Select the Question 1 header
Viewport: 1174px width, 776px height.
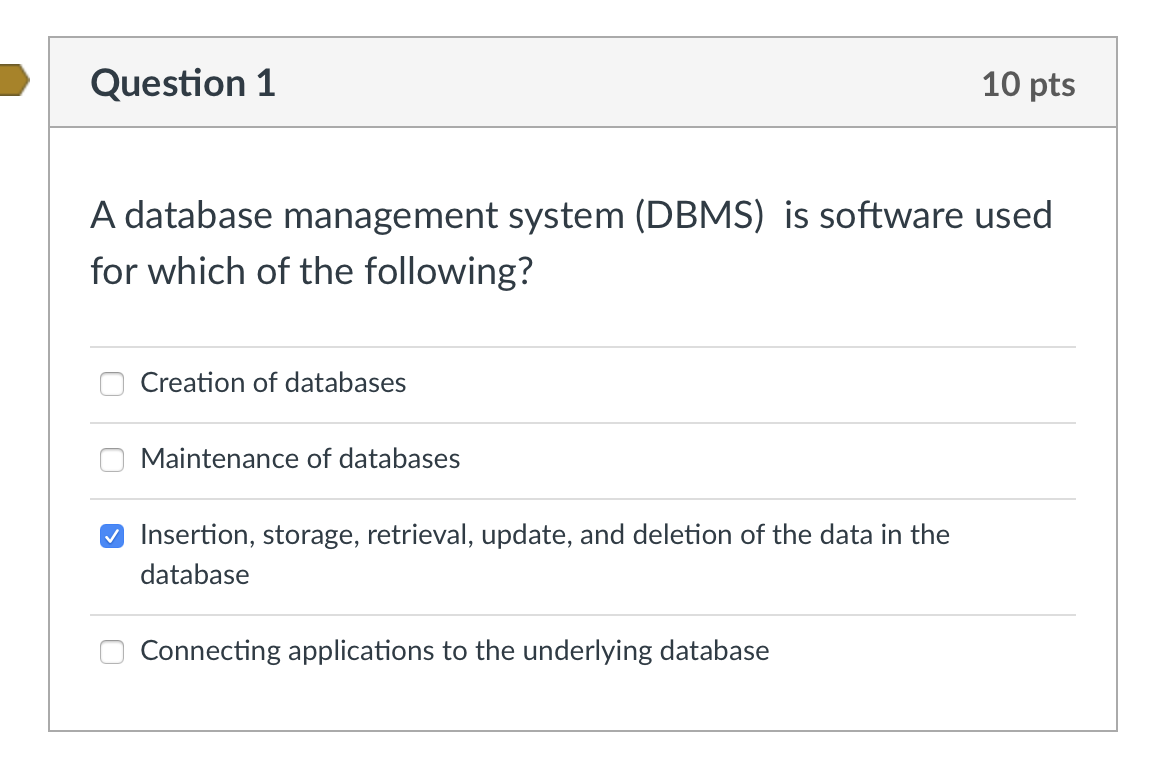click(x=181, y=84)
